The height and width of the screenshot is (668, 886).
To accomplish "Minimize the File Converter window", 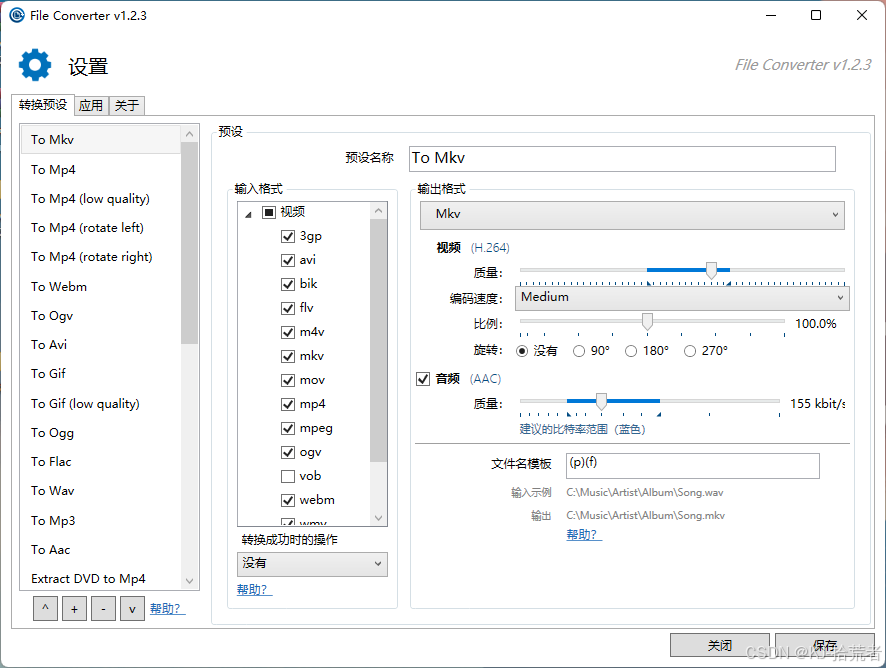I will click(x=771, y=15).
